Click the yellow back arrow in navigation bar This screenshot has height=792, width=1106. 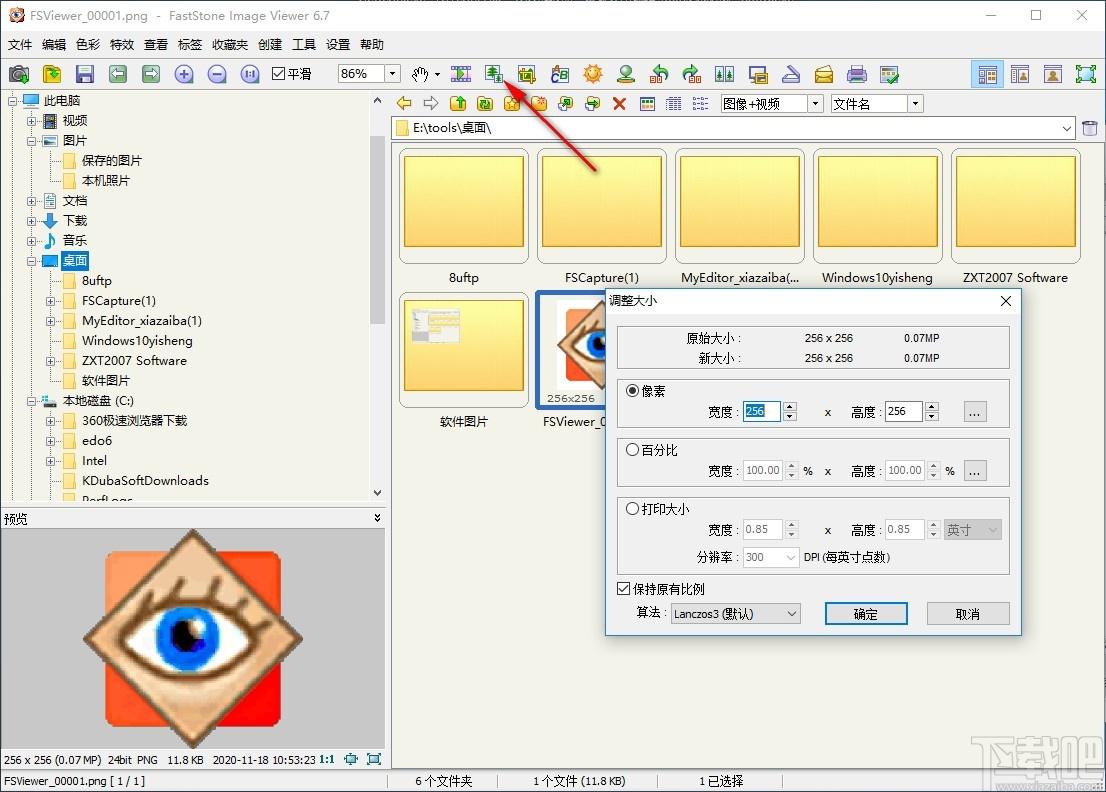coord(404,104)
